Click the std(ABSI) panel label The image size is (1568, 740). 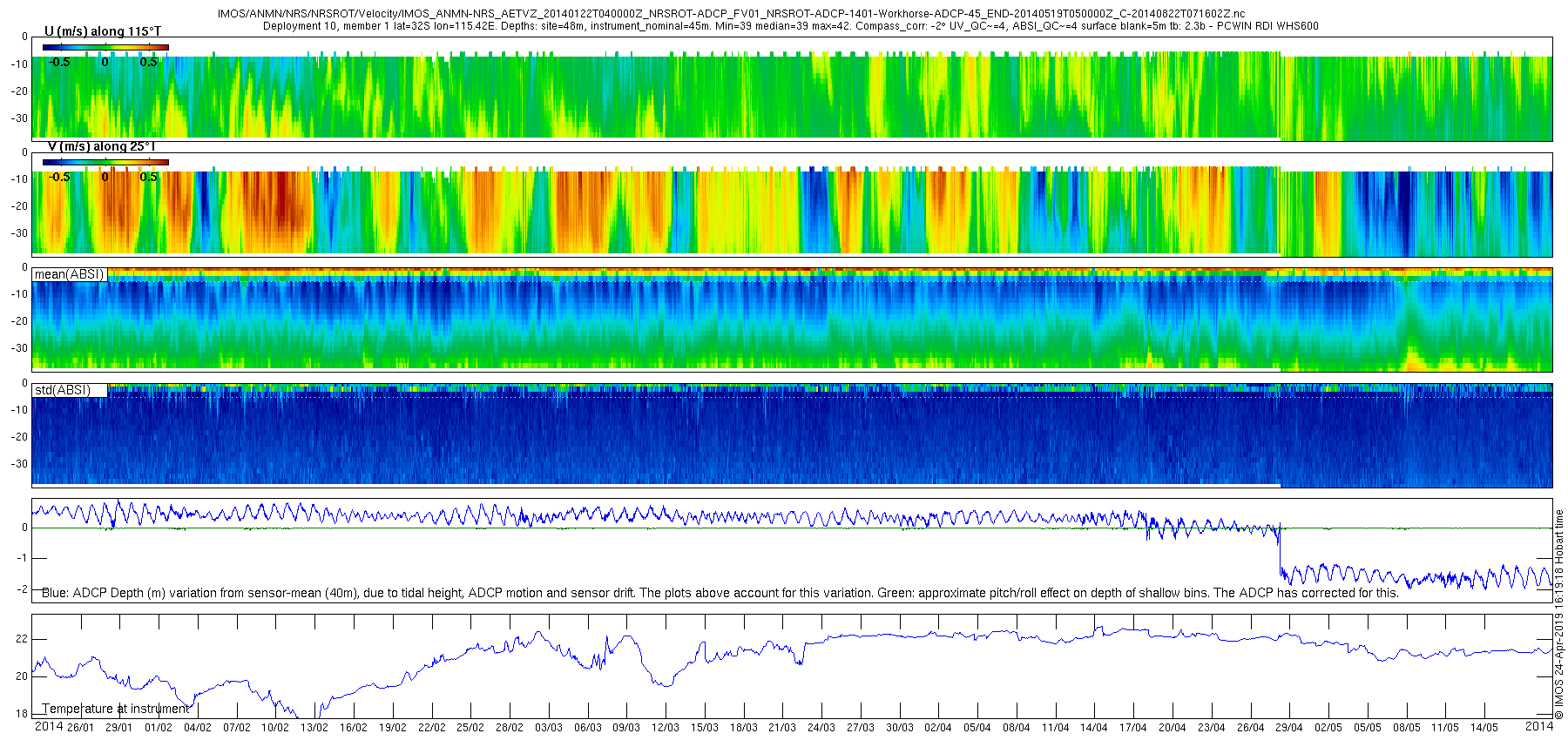click(x=63, y=390)
